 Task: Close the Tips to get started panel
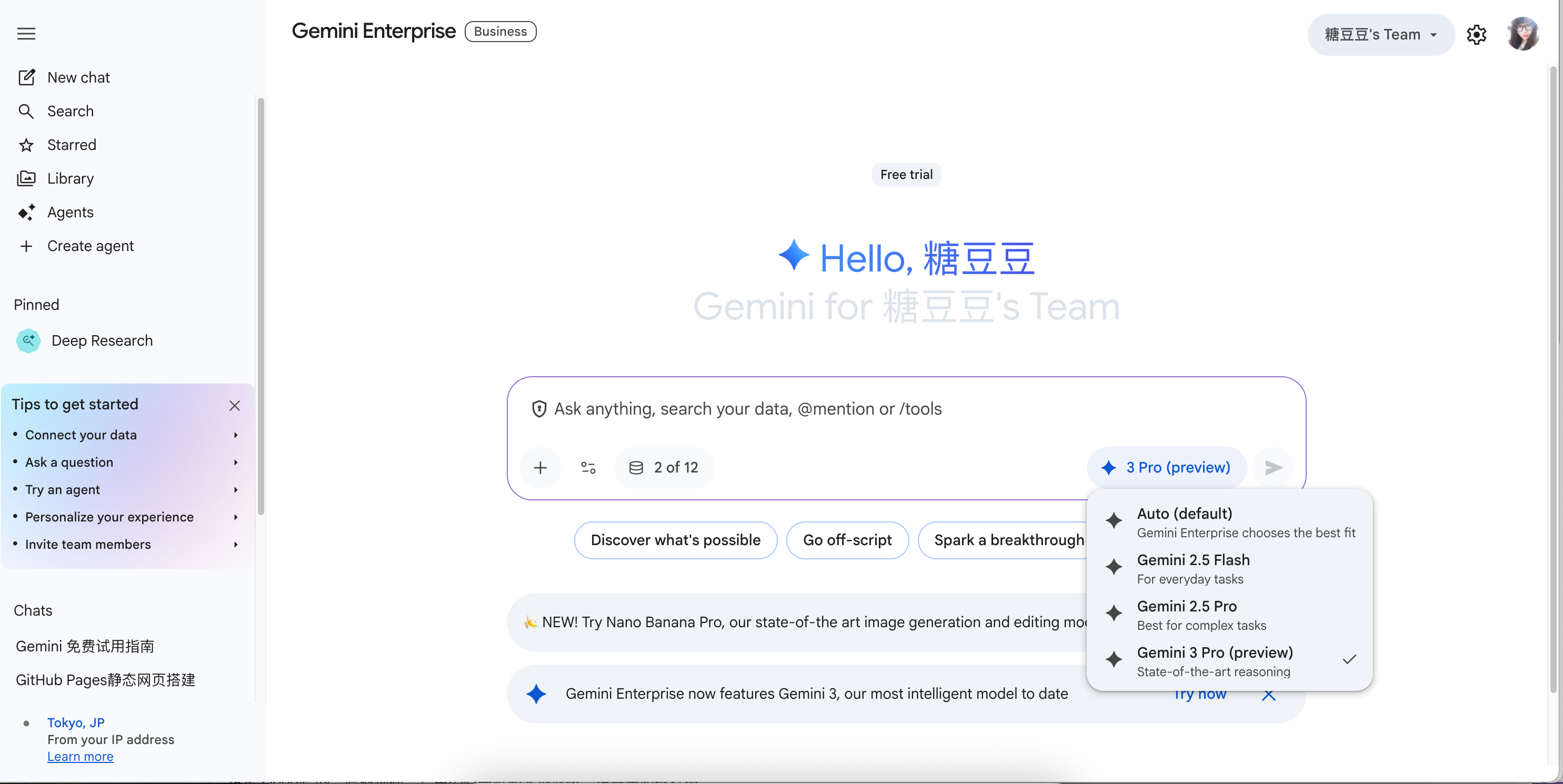pos(234,405)
